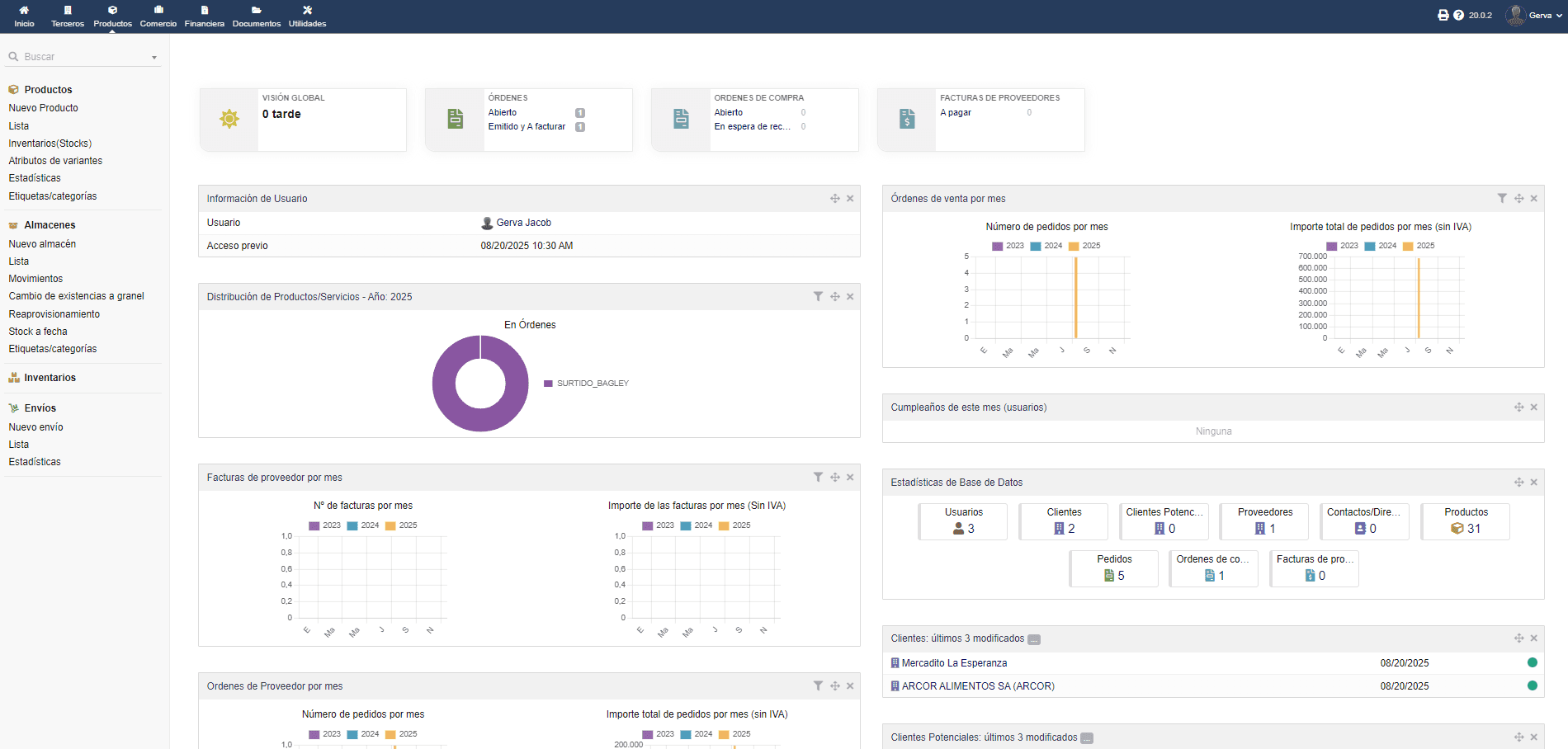Close the Cumpleaños de este mes widget
Image resolution: width=1568 pixels, height=749 pixels.
pos(1534,407)
